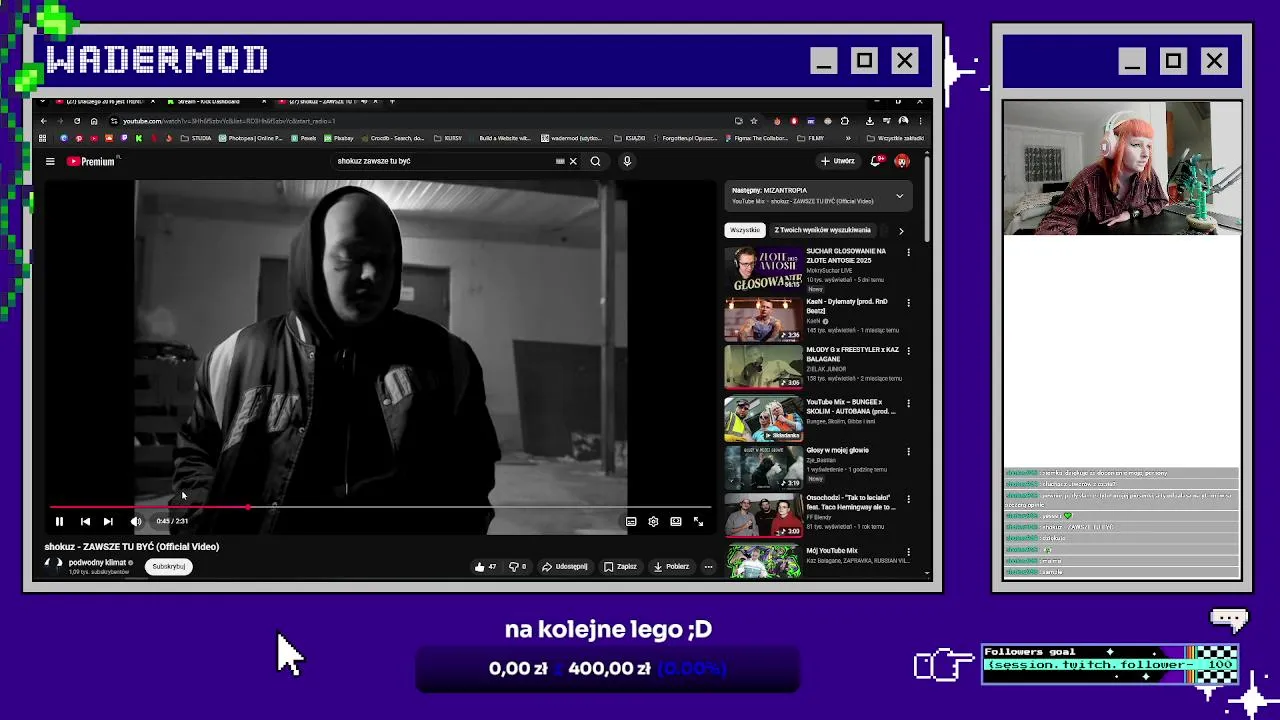
Task: Open the KSIĄŻKI bookmarks folder
Action: pyautogui.click(x=629, y=138)
